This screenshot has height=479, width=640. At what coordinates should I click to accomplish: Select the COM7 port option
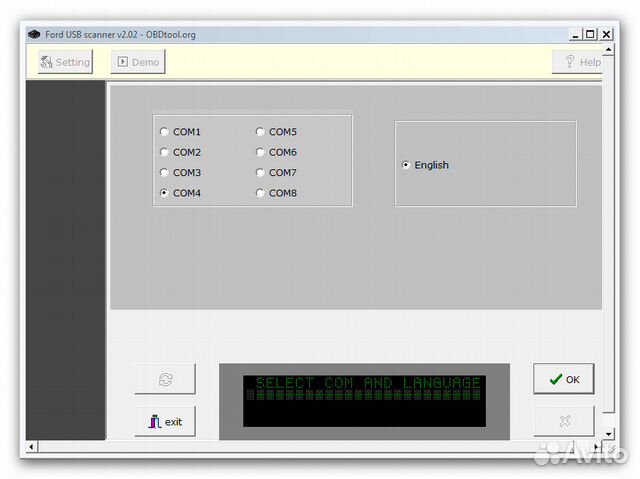pos(276,173)
